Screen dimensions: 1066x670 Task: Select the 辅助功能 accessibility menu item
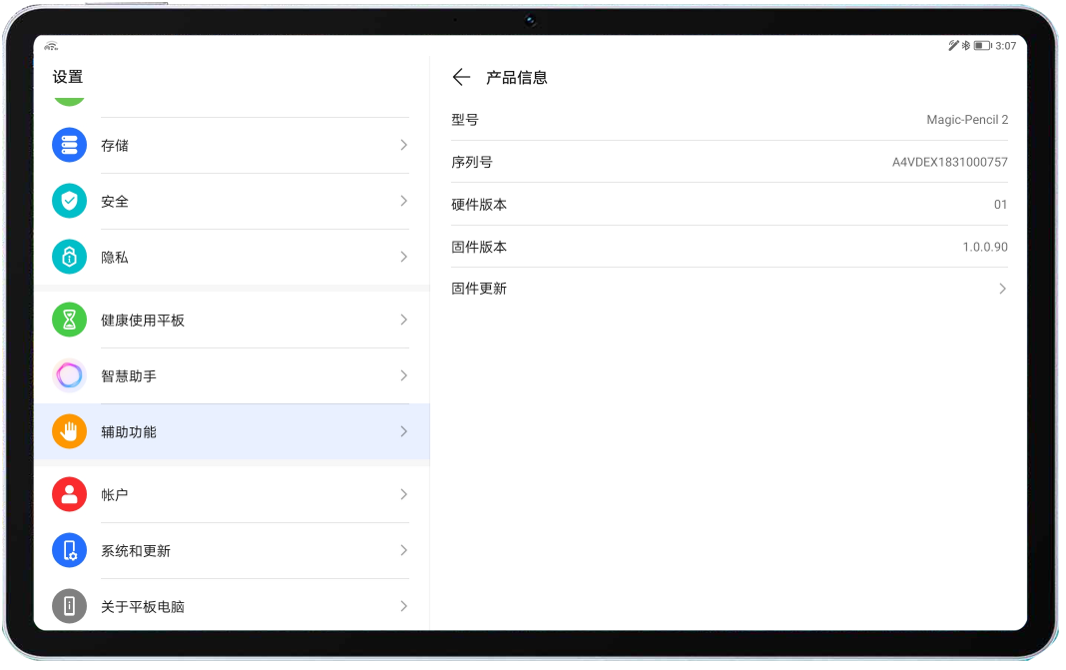129,432
